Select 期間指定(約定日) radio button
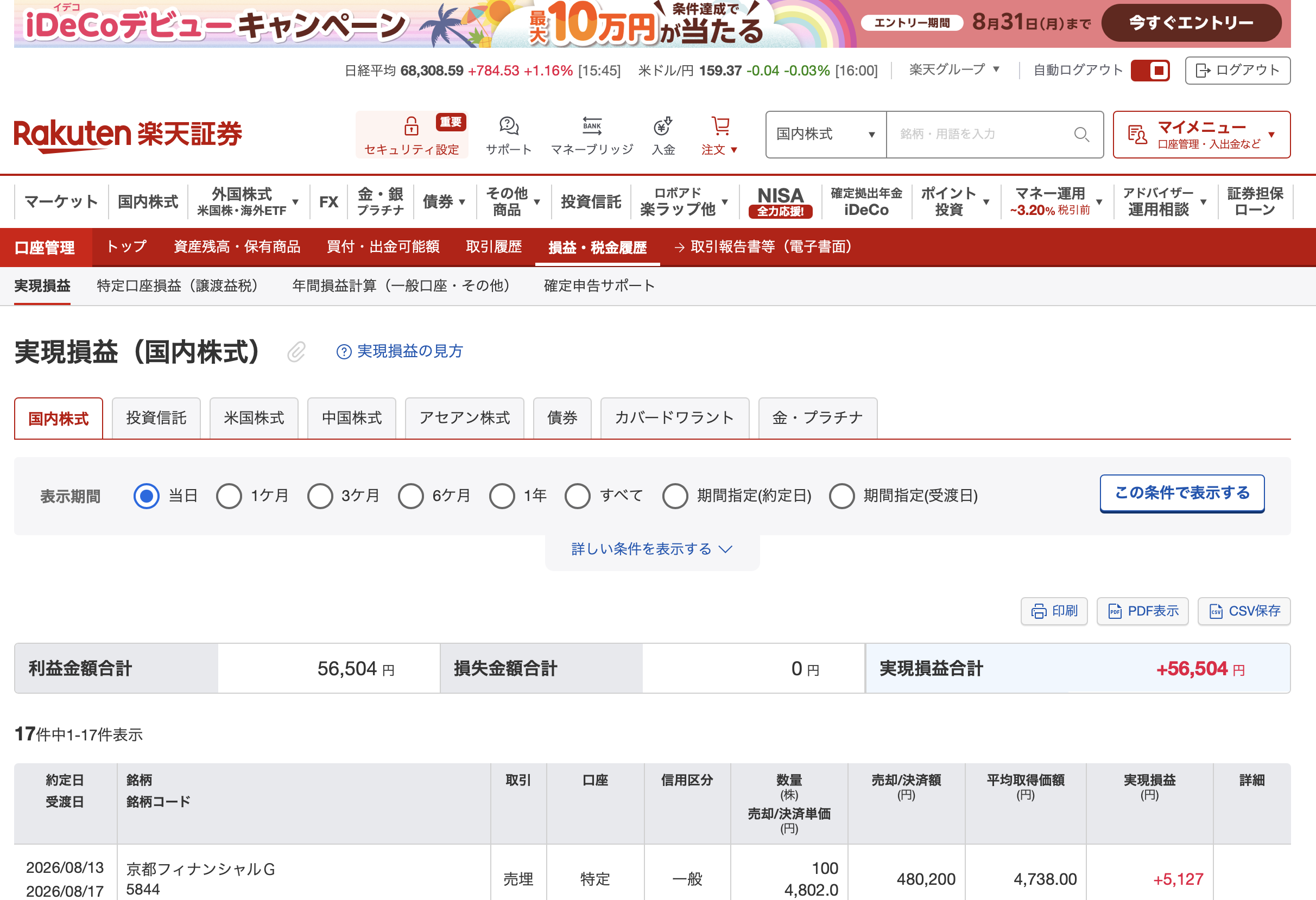 675,496
